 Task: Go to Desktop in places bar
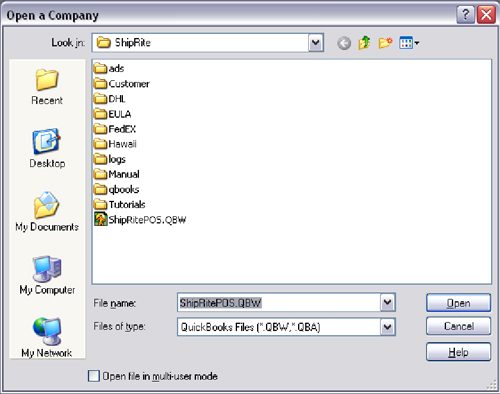[x=47, y=149]
